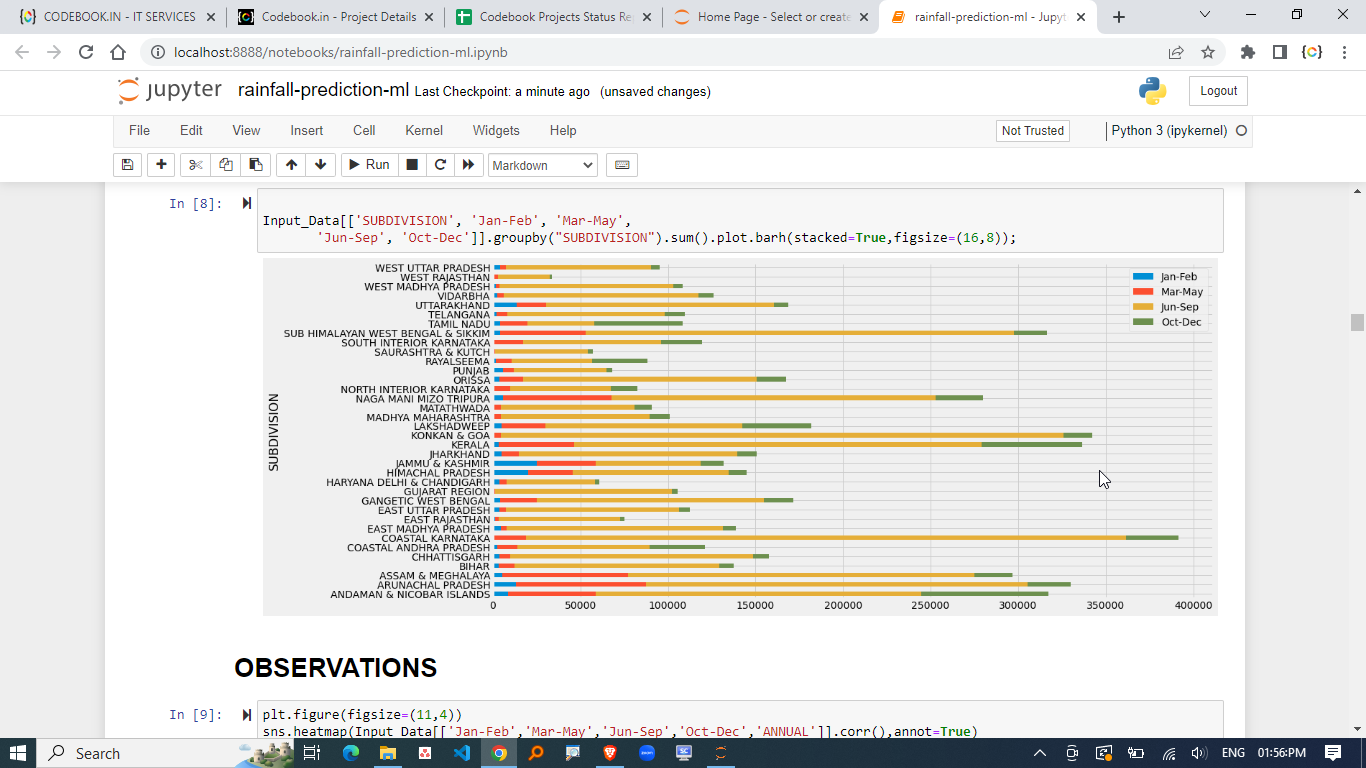Open the Help menu
Screen dimensions: 1366x768
pos(563,130)
